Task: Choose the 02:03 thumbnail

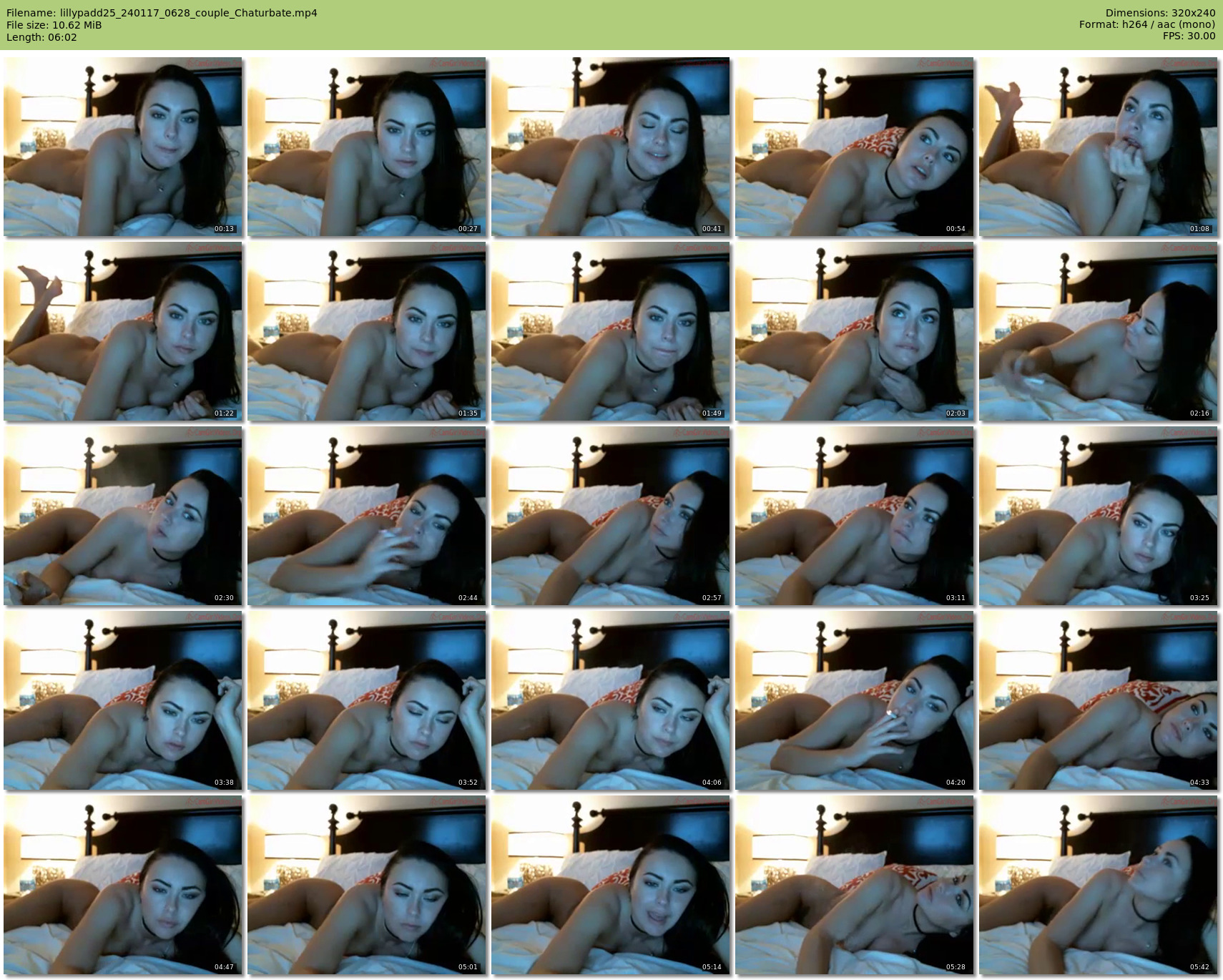Action: tap(855, 331)
